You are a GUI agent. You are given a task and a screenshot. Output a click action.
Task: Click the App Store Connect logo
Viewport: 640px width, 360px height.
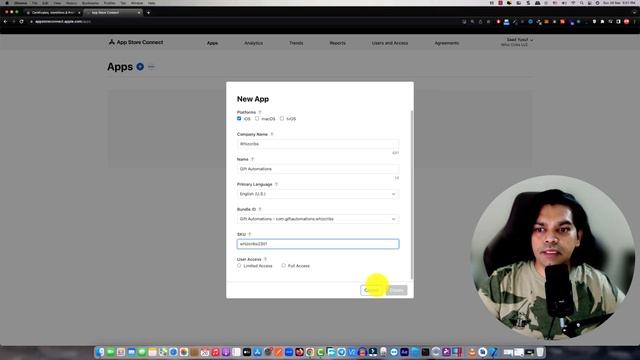click(136, 42)
